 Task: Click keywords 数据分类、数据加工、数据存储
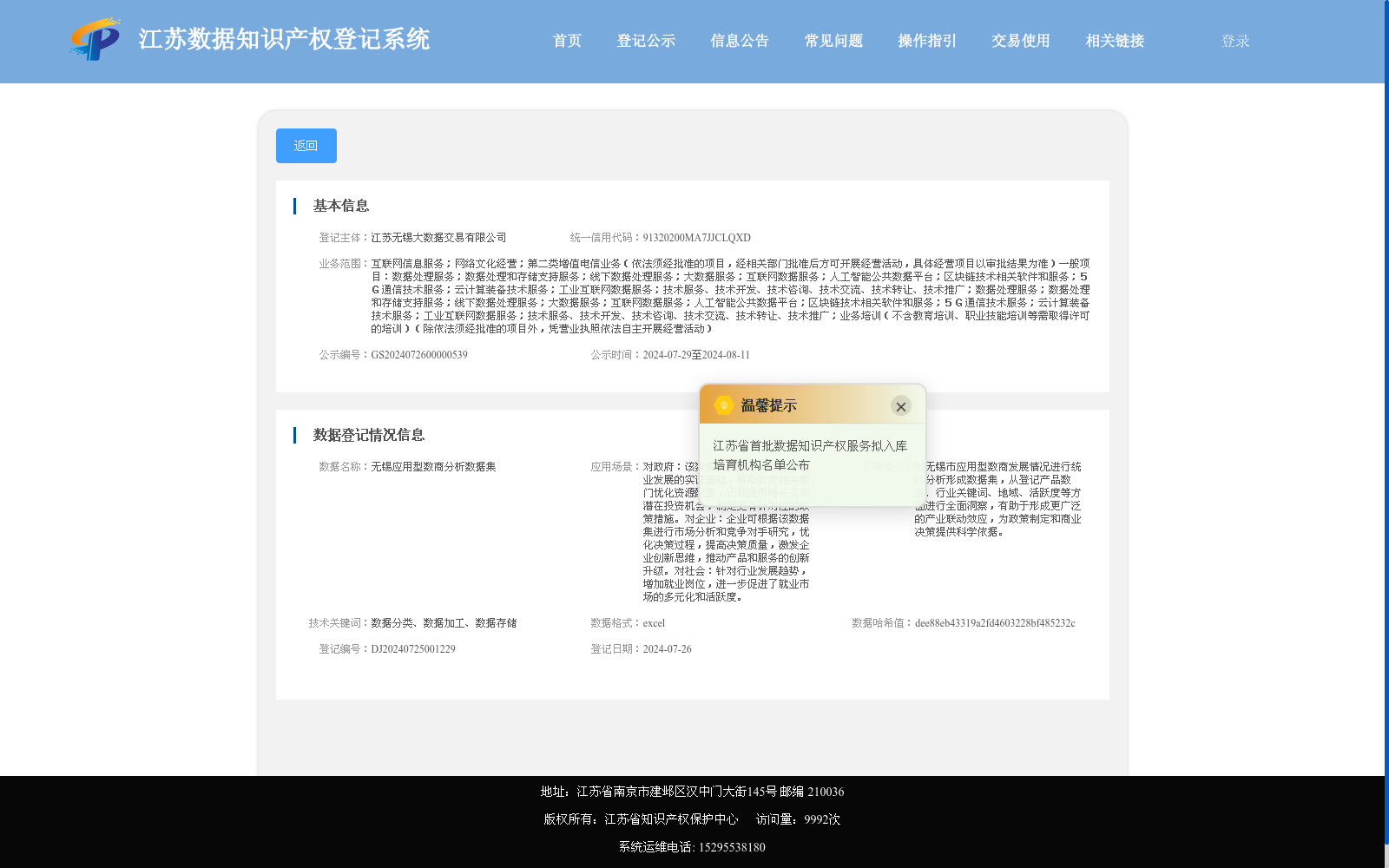(x=444, y=623)
